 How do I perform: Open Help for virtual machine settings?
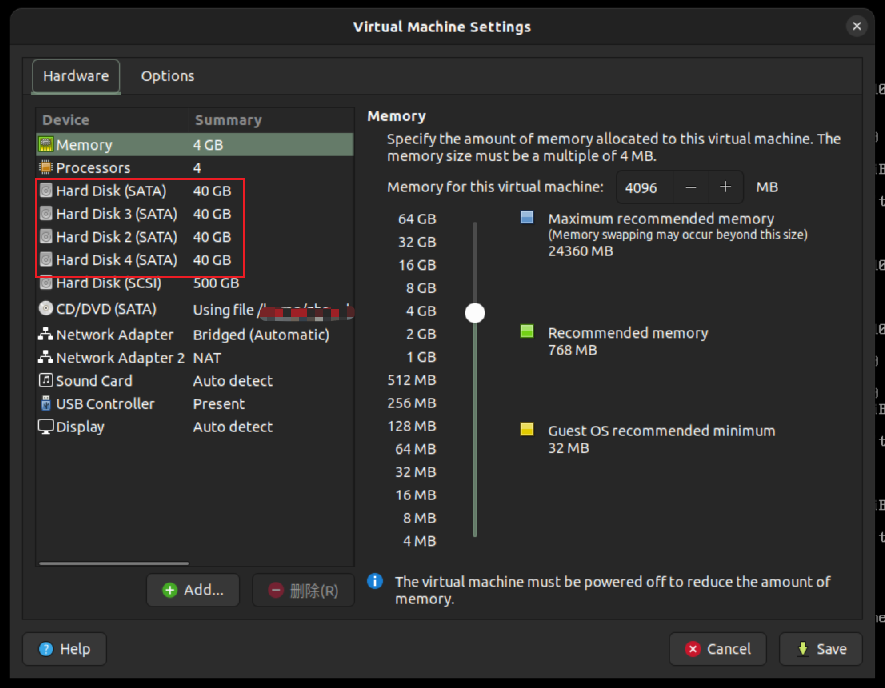(x=64, y=649)
